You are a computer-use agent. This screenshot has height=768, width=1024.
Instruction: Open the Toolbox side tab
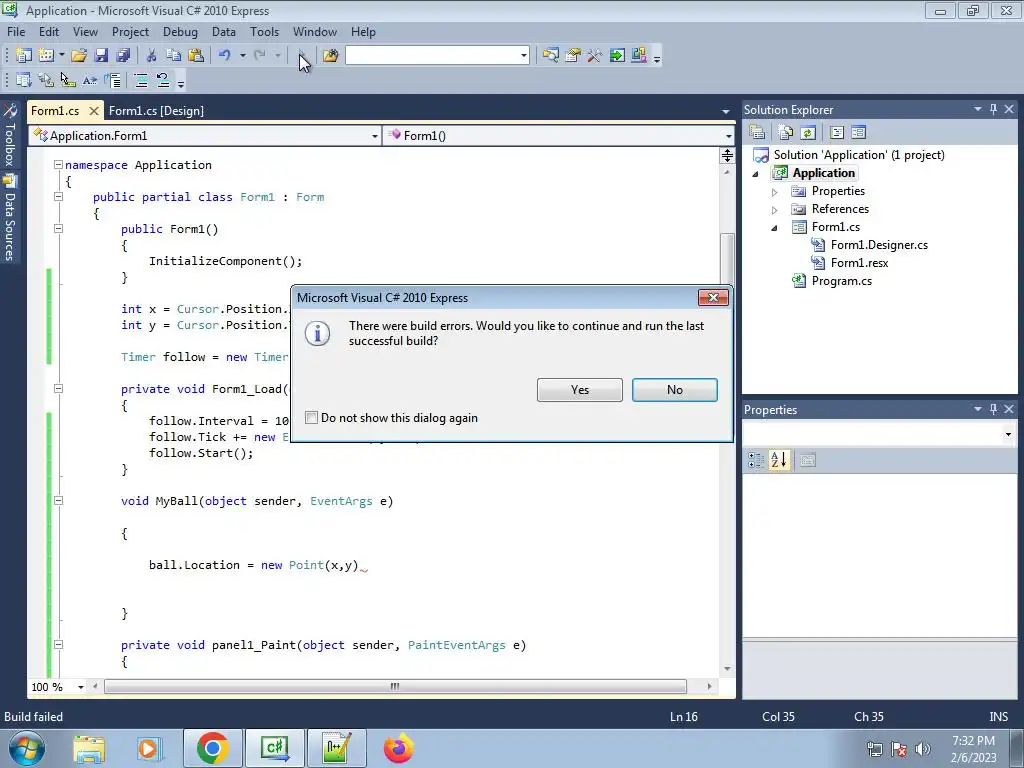pyautogui.click(x=10, y=136)
